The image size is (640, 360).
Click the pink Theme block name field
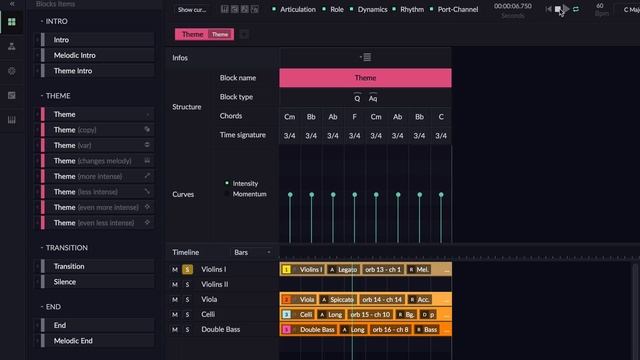[365, 78]
